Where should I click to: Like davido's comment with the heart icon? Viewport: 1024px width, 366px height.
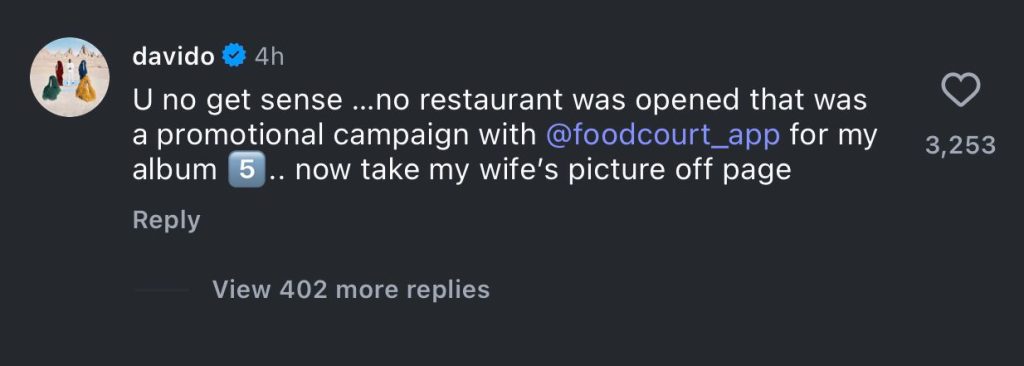point(961,90)
